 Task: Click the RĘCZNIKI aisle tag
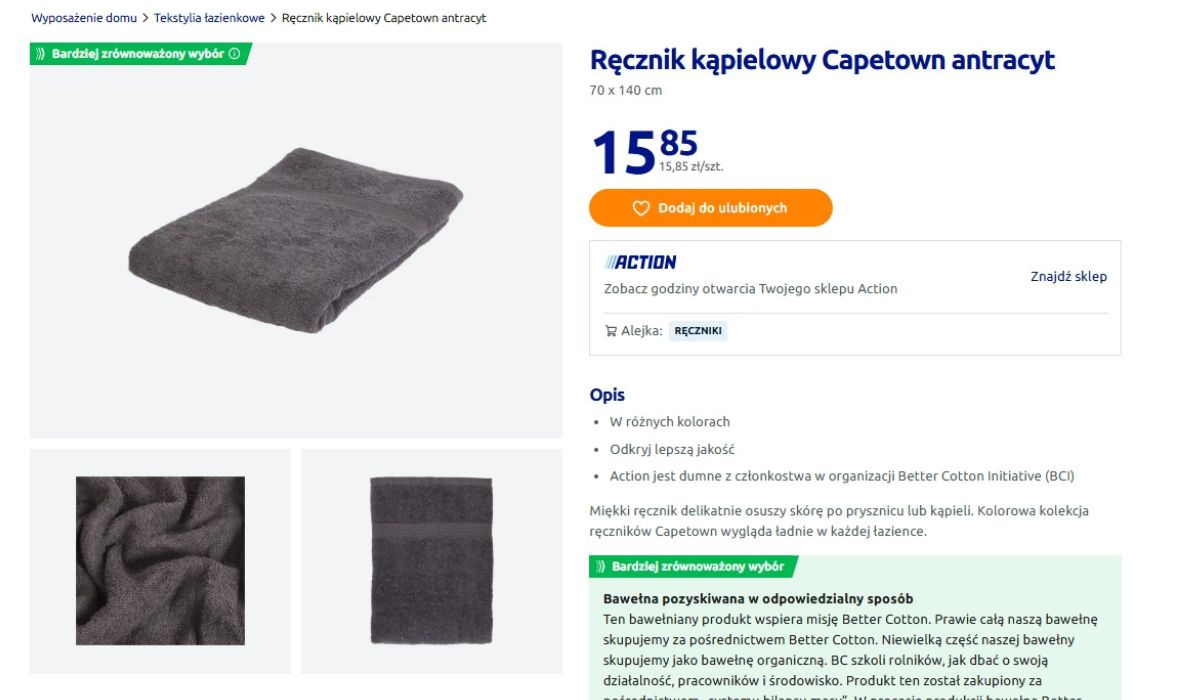click(698, 331)
